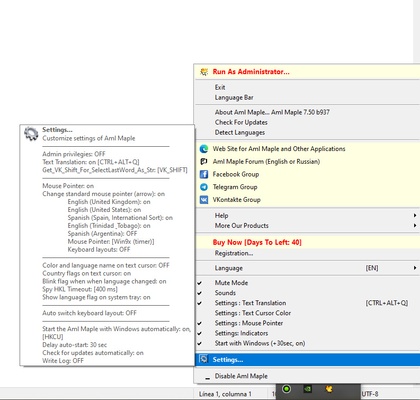Image resolution: width=420 pixels, height=400 pixels.
Task: Expand the Language submenu arrow
Action: 415,268
